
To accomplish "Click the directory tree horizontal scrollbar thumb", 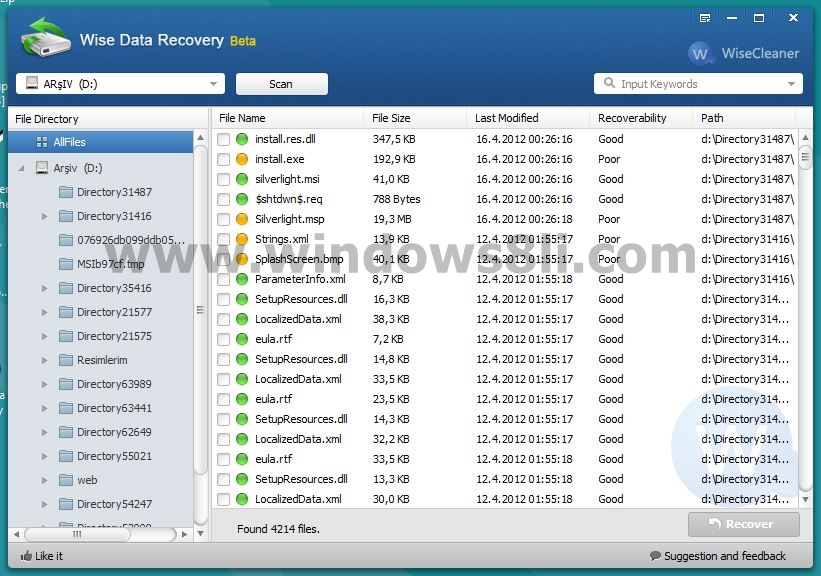I will click(77, 534).
